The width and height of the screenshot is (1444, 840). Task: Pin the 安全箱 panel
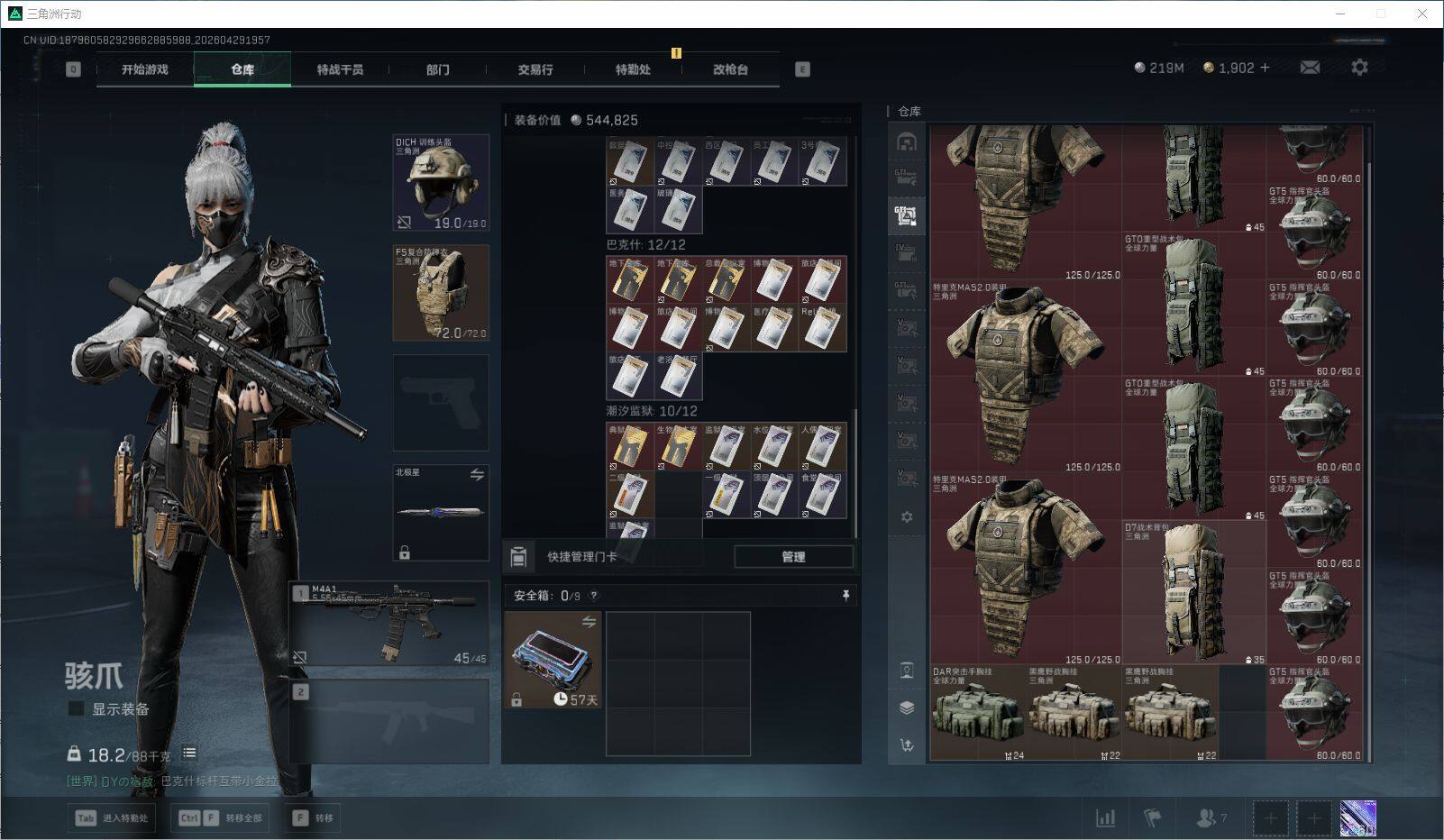click(845, 596)
